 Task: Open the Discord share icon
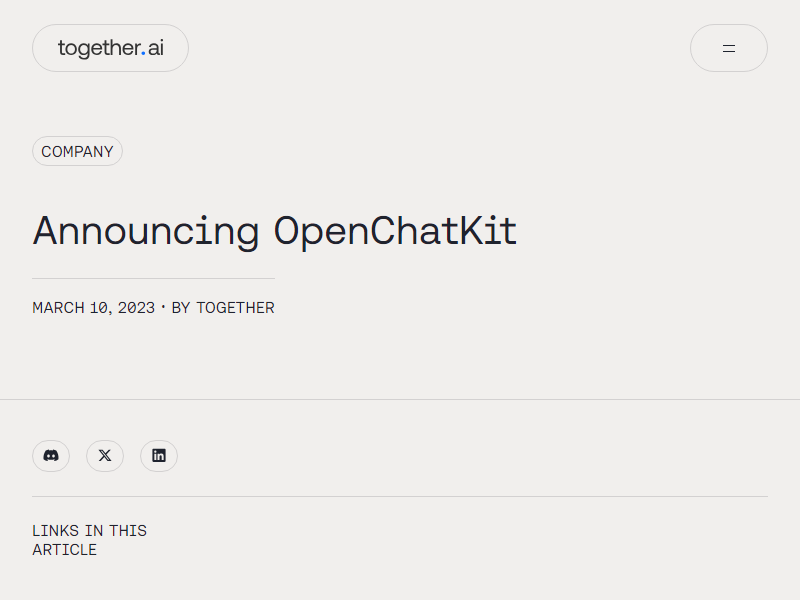coord(51,456)
